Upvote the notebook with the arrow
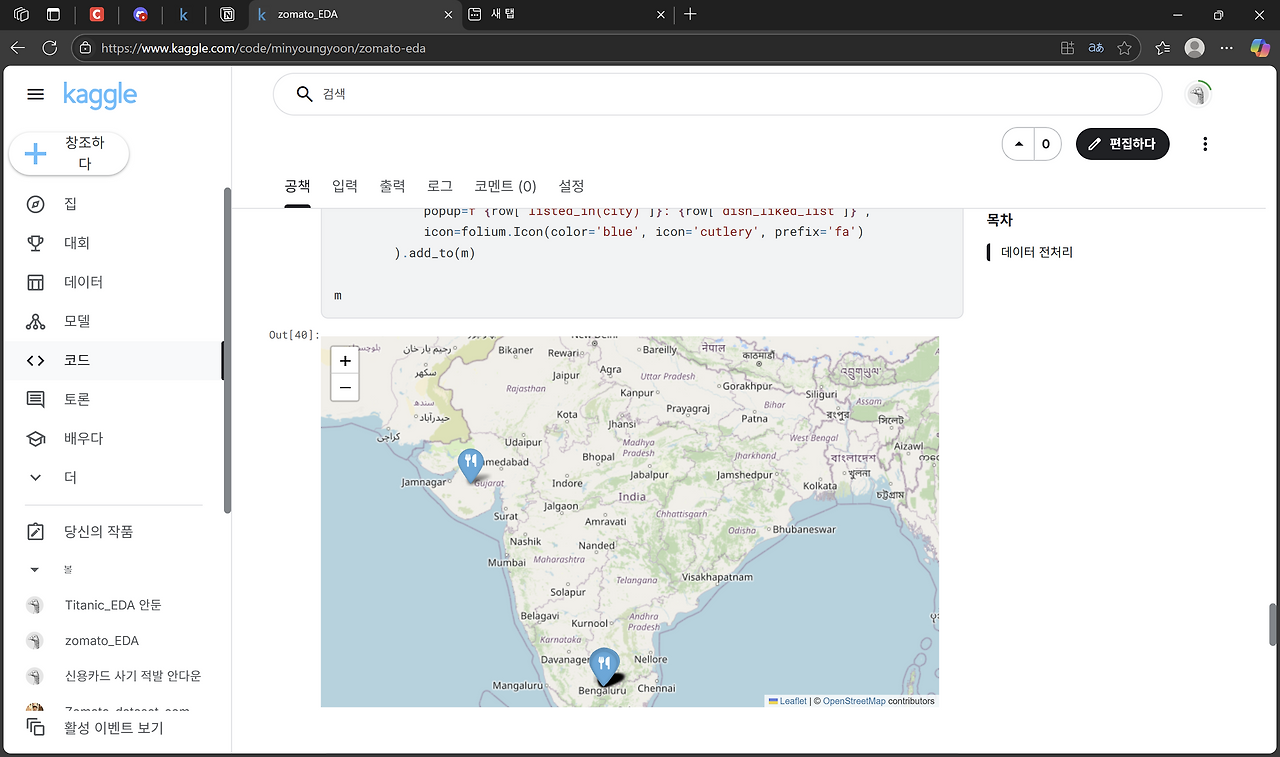This screenshot has width=1280, height=757. coord(1019,144)
